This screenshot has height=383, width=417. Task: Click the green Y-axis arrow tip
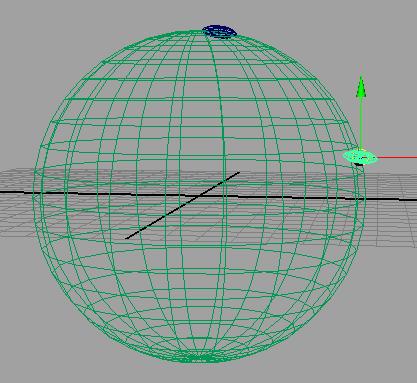[361, 87]
